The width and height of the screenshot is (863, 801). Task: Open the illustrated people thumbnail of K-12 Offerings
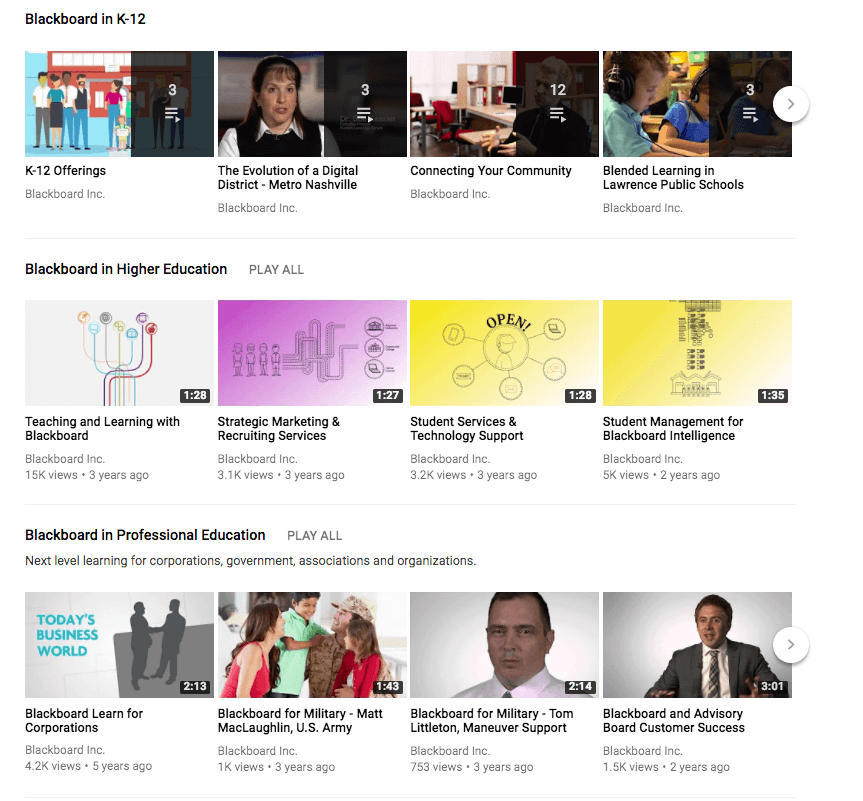click(x=119, y=104)
